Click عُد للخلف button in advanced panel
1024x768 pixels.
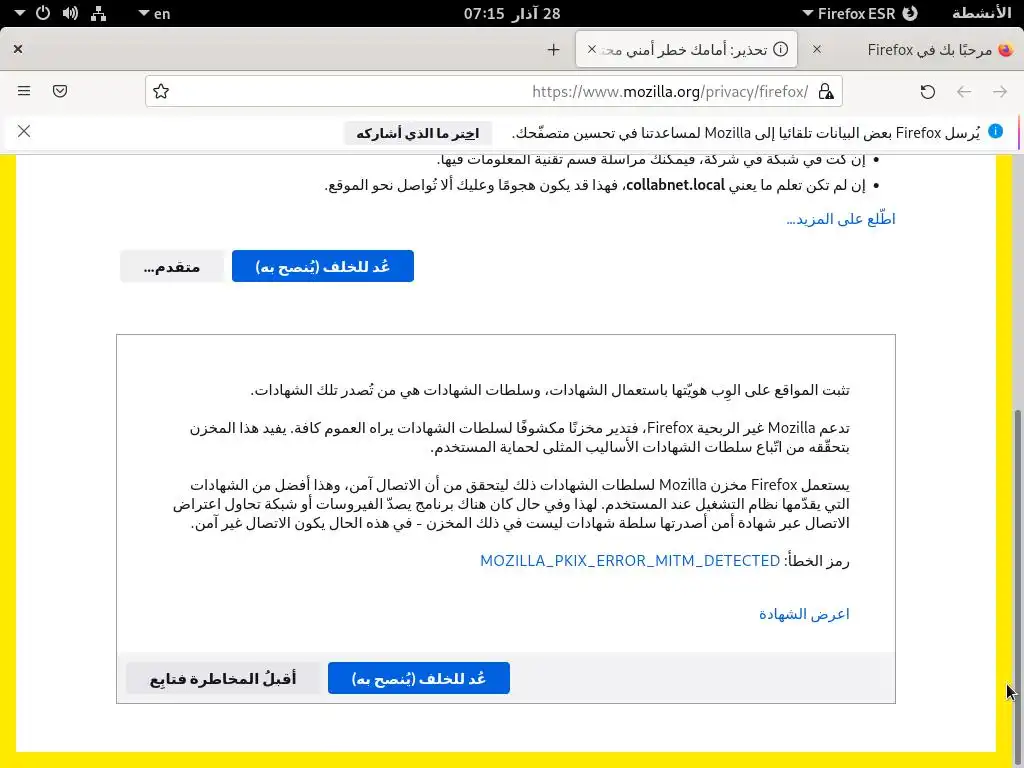[419, 679]
